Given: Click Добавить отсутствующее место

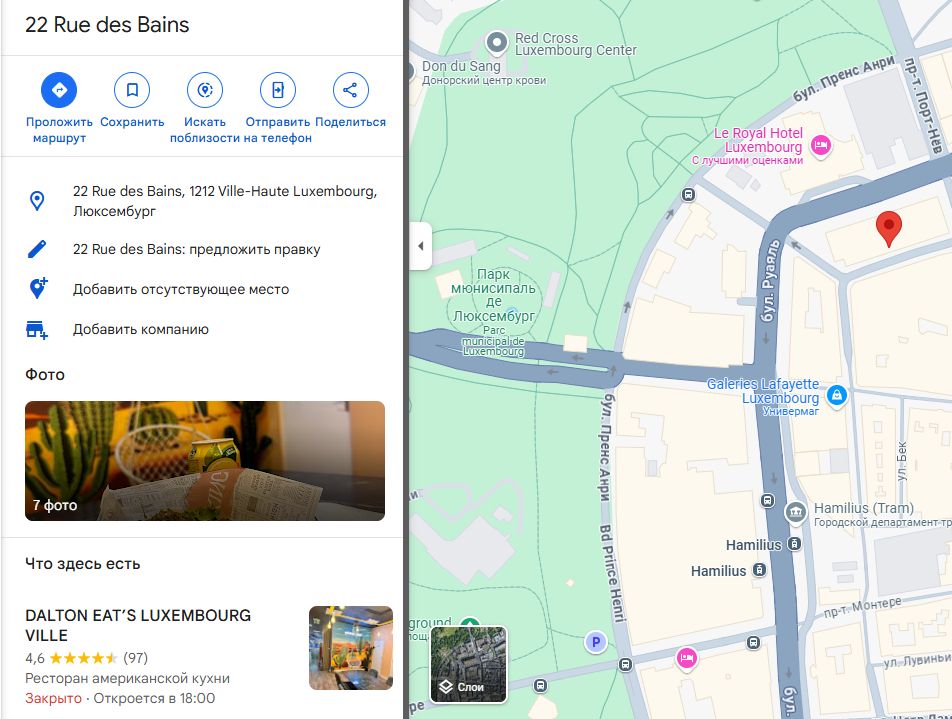Looking at the screenshot, I should (x=181, y=289).
